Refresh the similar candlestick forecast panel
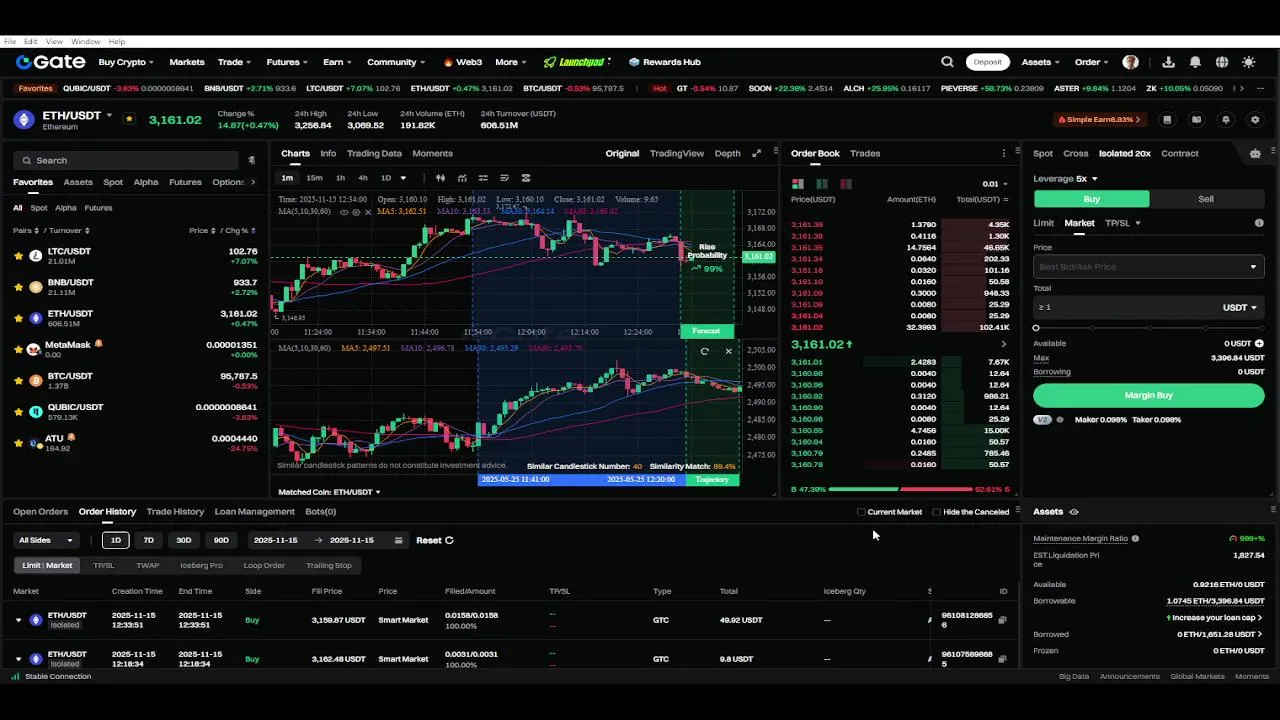Viewport: 1280px width, 720px height. tap(705, 351)
